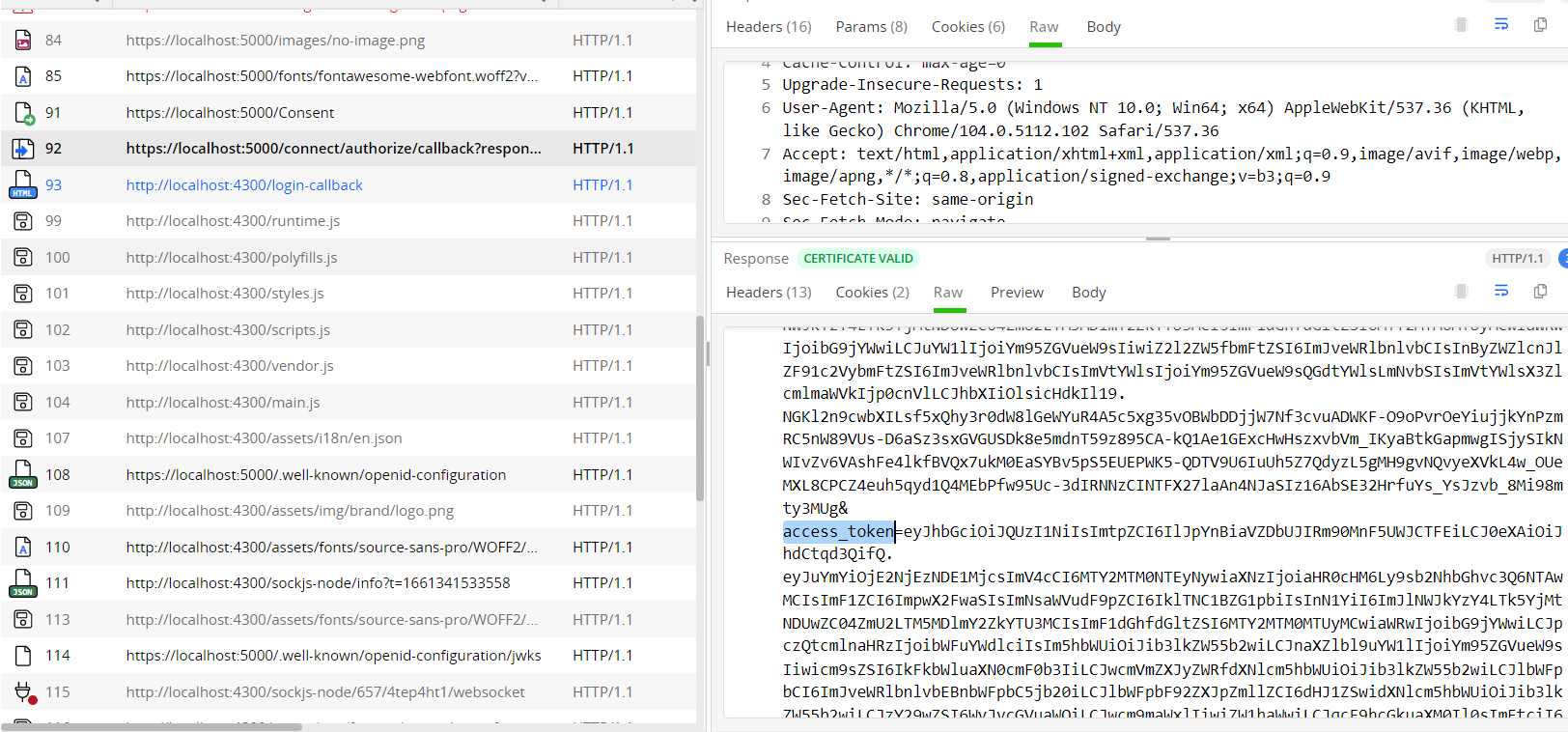Click the CERTIFICATE VALID badge

pyautogui.click(x=858, y=259)
